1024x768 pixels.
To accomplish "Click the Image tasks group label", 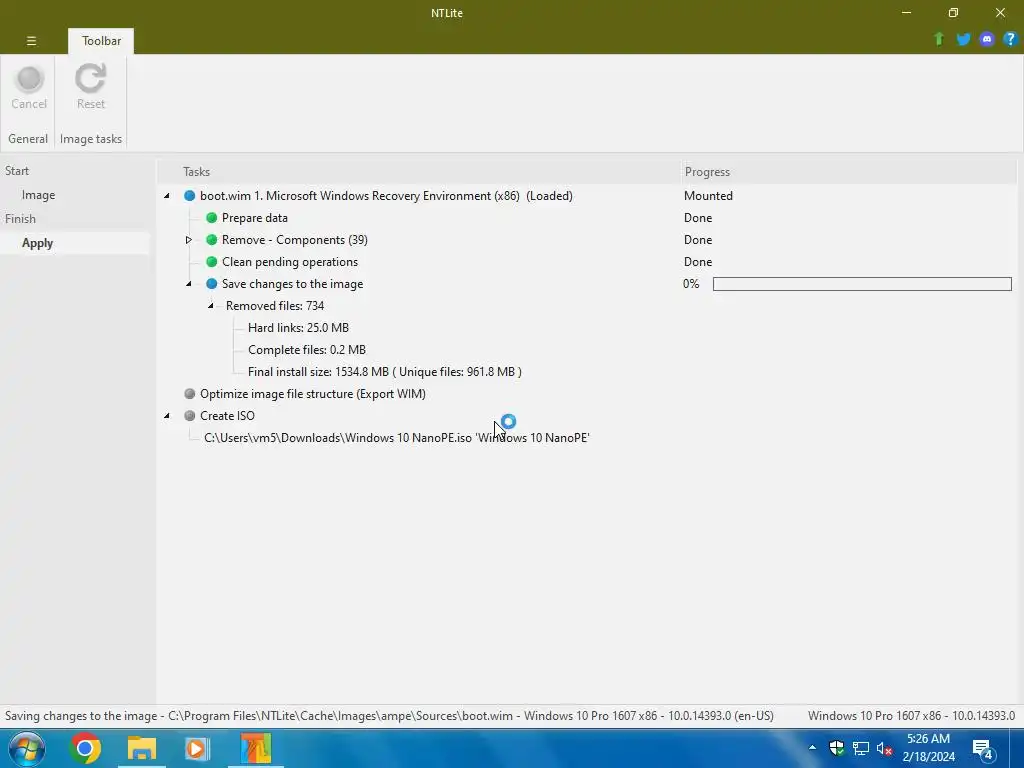I will tap(91, 139).
